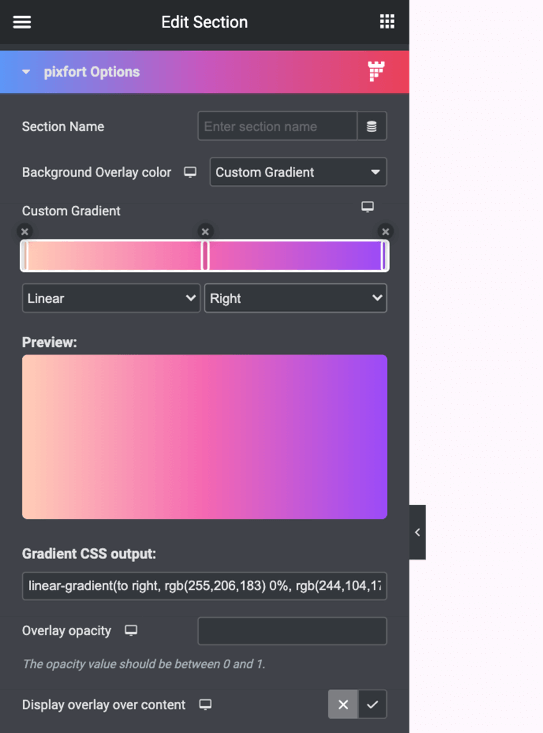Open the widgets grid icon
Screen dimensions: 543x733
[x=387, y=22]
